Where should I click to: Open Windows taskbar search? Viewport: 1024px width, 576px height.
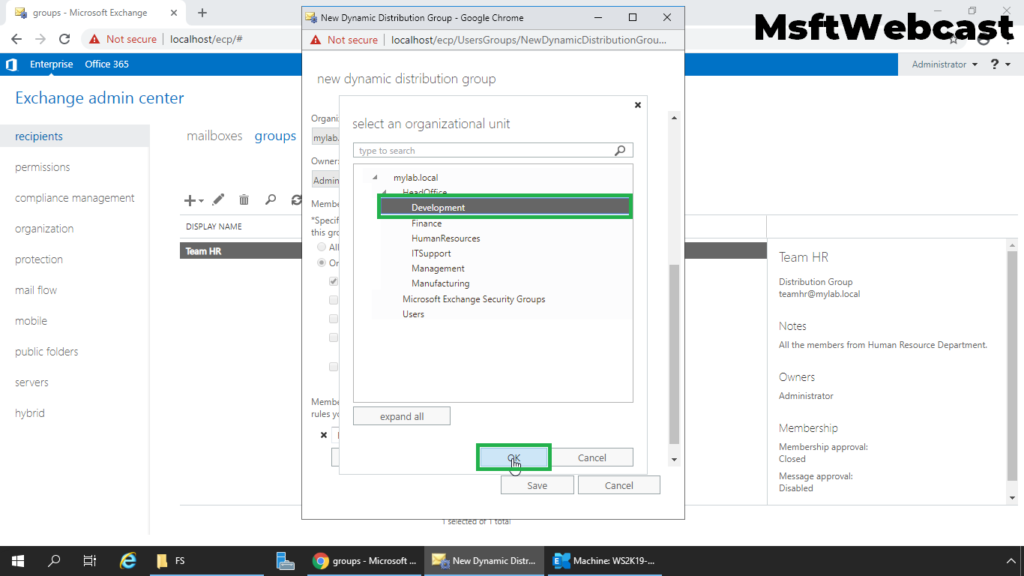click(54, 561)
